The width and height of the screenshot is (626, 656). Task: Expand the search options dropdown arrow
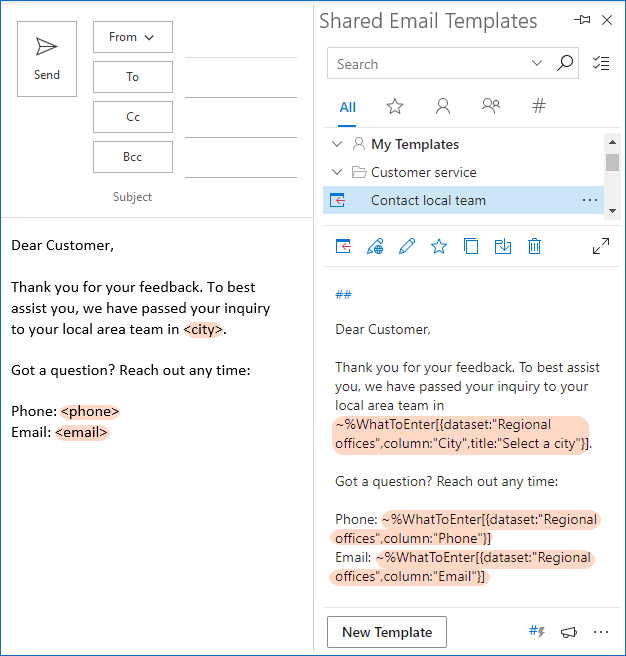(536, 63)
